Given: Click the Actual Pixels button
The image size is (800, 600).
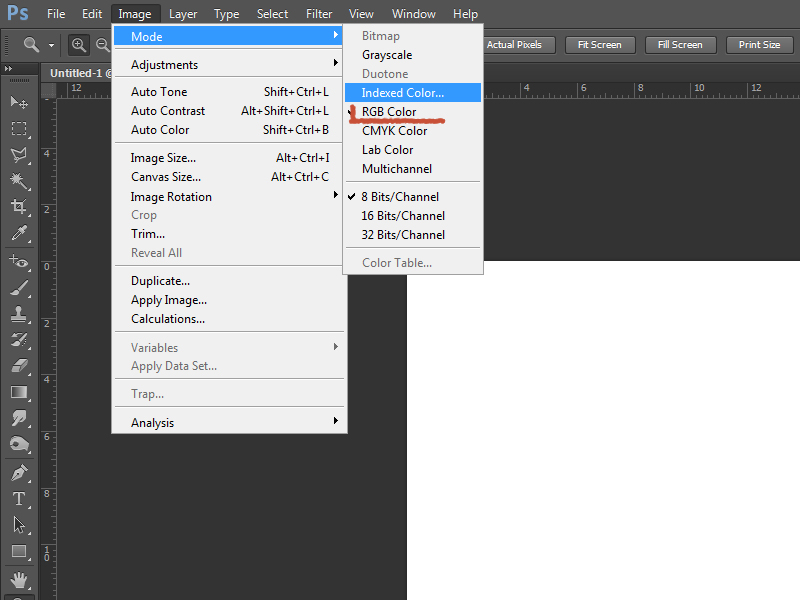Looking at the screenshot, I should (x=518, y=45).
